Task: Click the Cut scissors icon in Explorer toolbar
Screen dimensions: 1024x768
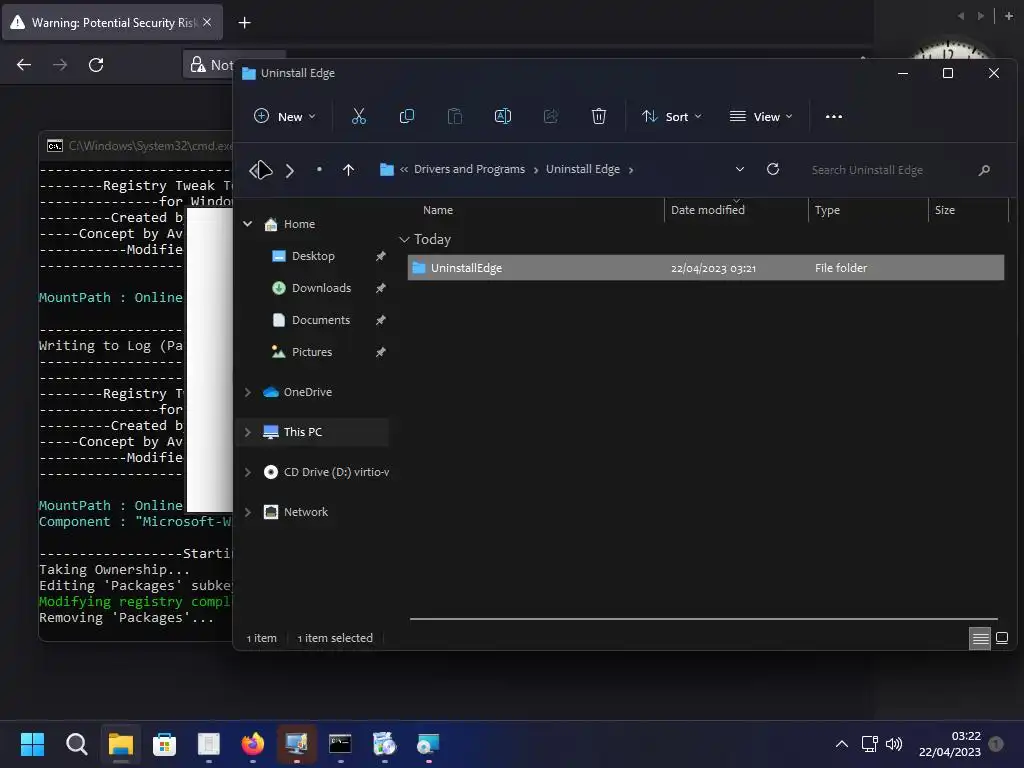Action: point(359,116)
